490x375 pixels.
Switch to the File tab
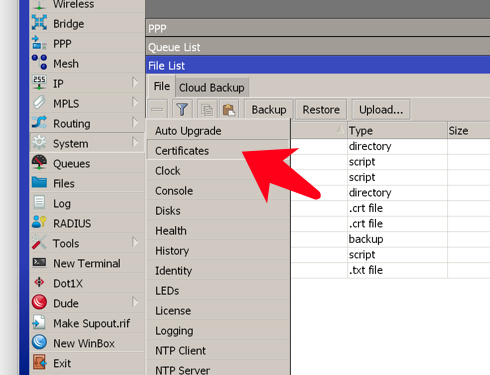162,87
